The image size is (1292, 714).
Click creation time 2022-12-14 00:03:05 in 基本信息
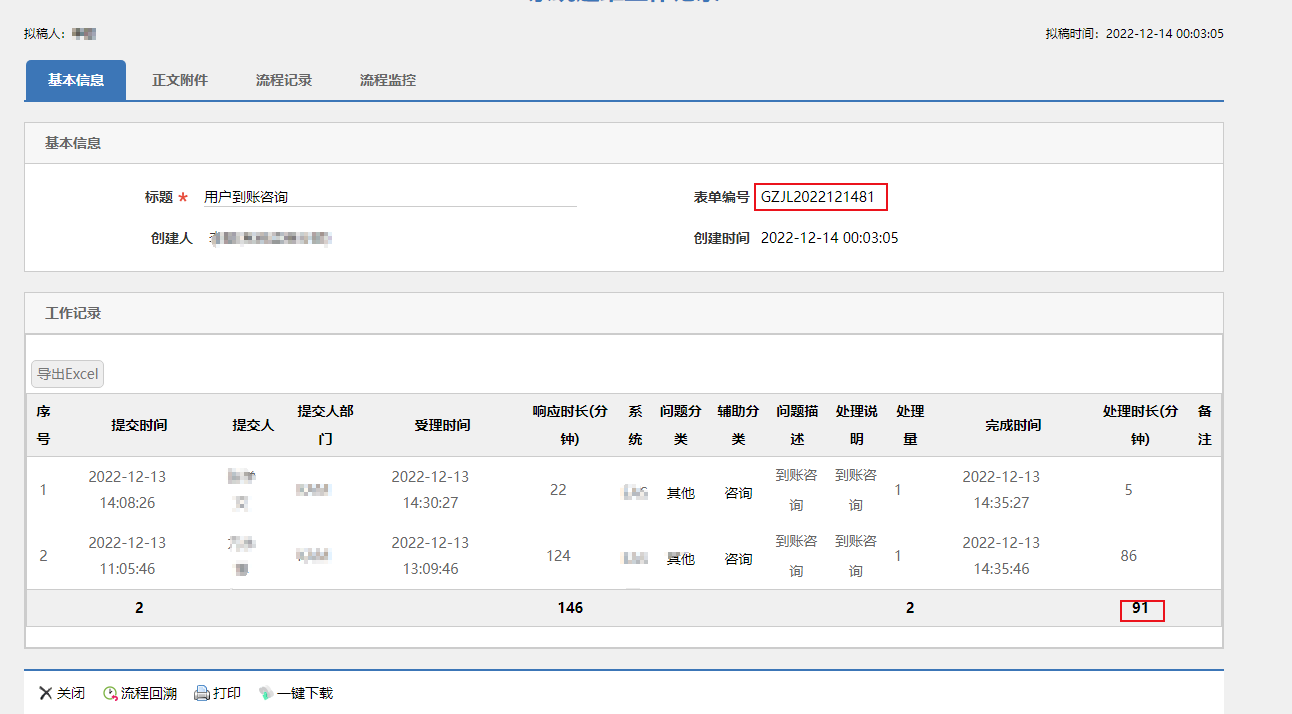(830, 238)
